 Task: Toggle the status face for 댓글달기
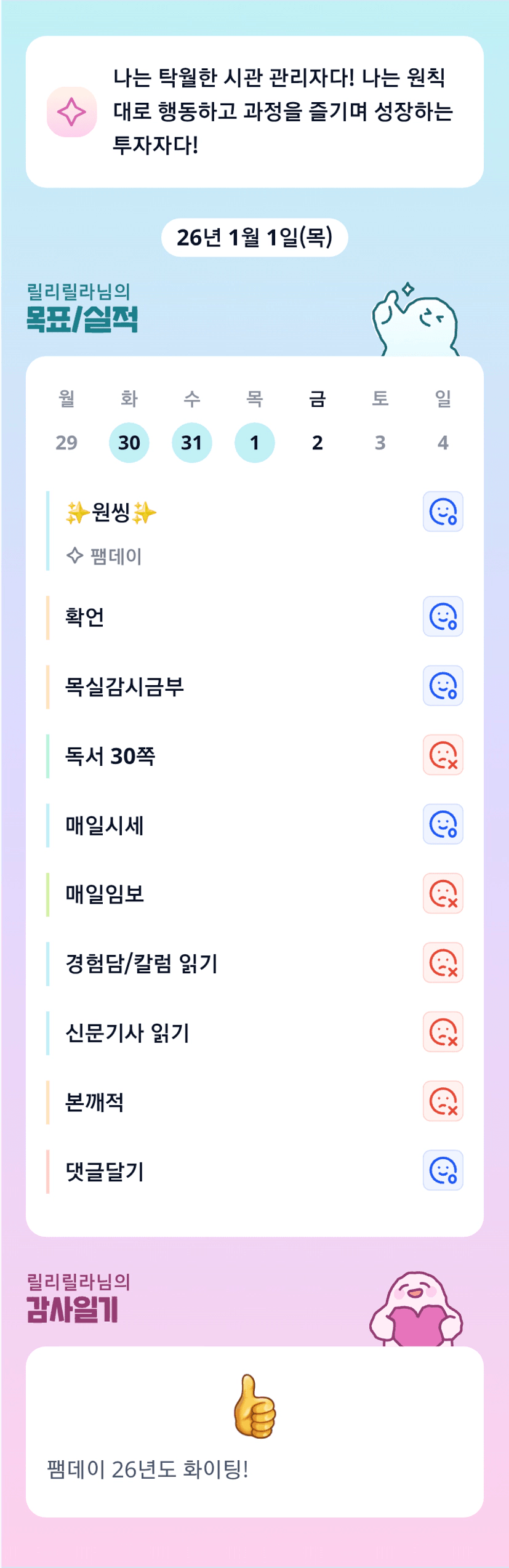(443, 1170)
